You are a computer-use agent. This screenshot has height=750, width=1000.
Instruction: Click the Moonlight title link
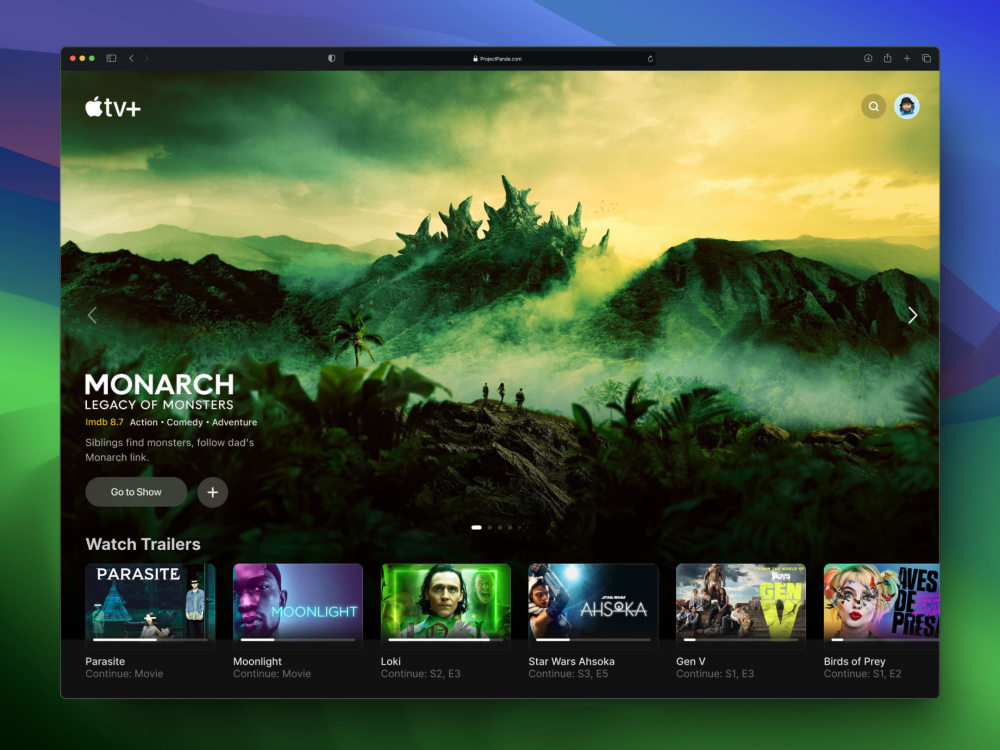tap(257, 661)
